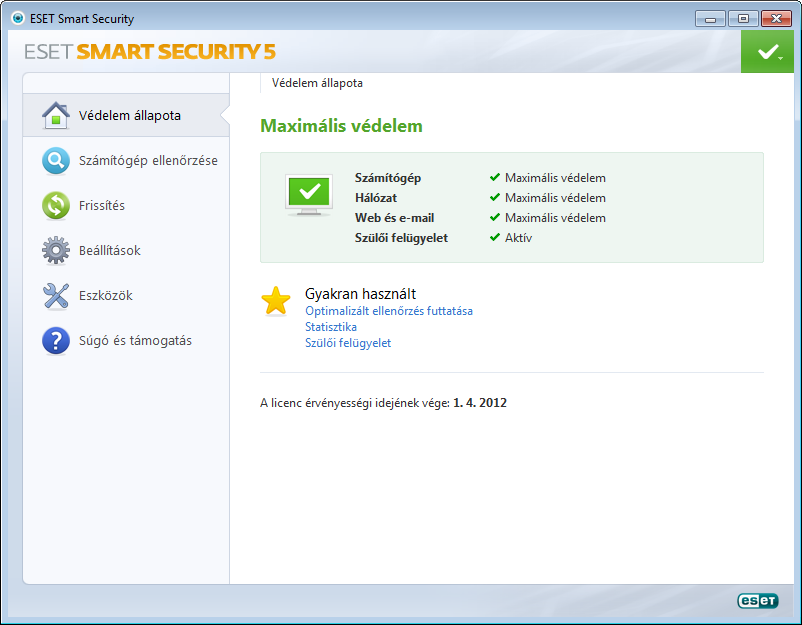
Task: Click the Számítógép status row label
Action: tap(388, 178)
